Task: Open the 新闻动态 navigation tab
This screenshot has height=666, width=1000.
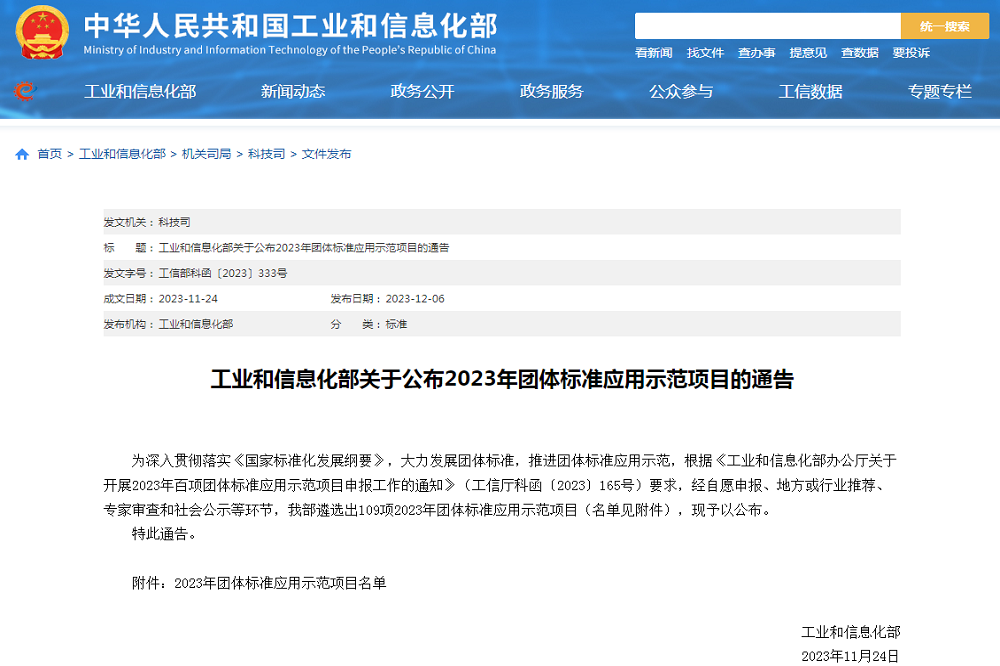Action: [293, 92]
